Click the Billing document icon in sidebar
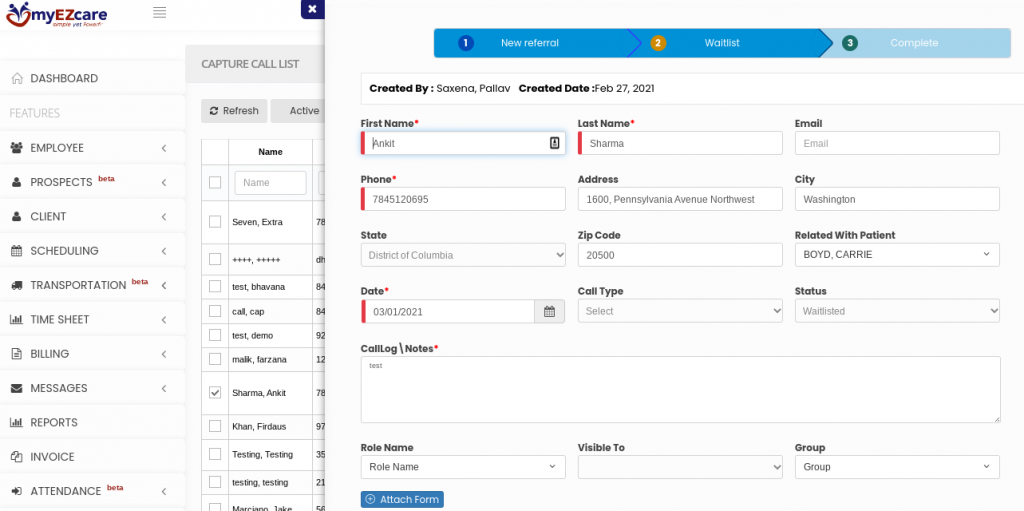The width and height of the screenshot is (1024, 511). pyautogui.click(x=16, y=354)
